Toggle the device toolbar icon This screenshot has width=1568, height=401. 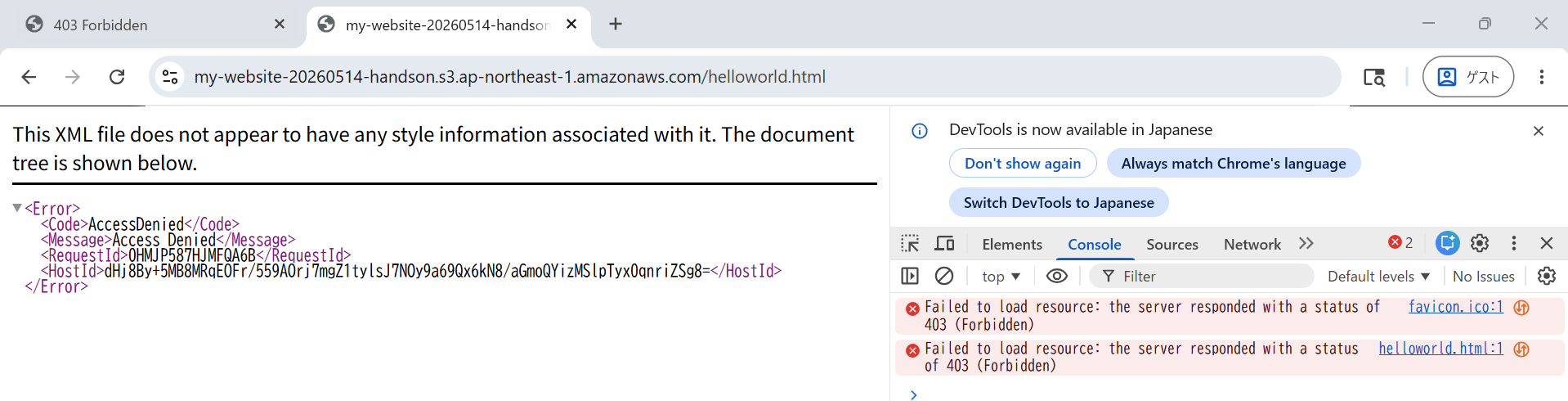[x=945, y=243]
